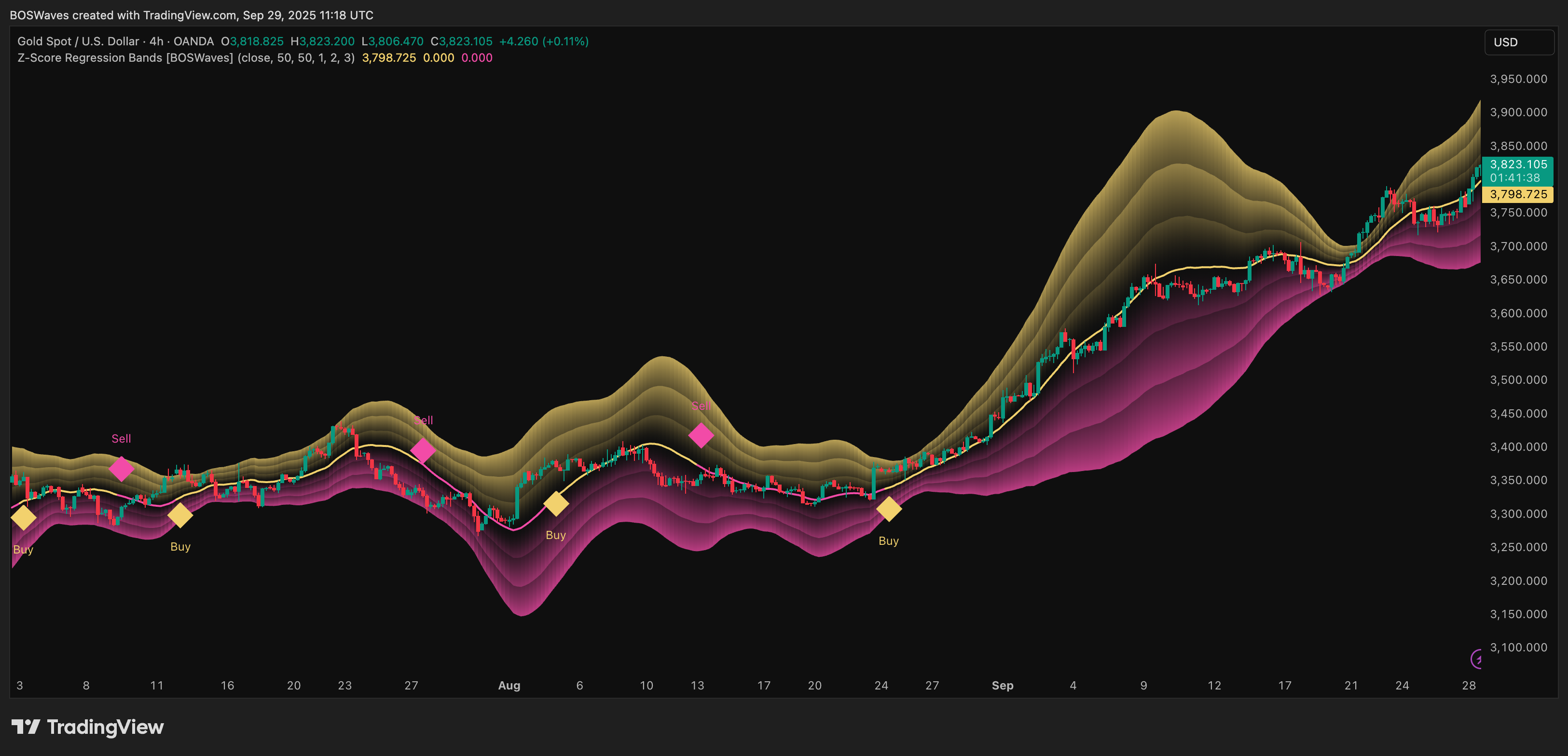
Task: Click the purple lightning bolt icon
Action: pos(1476,659)
